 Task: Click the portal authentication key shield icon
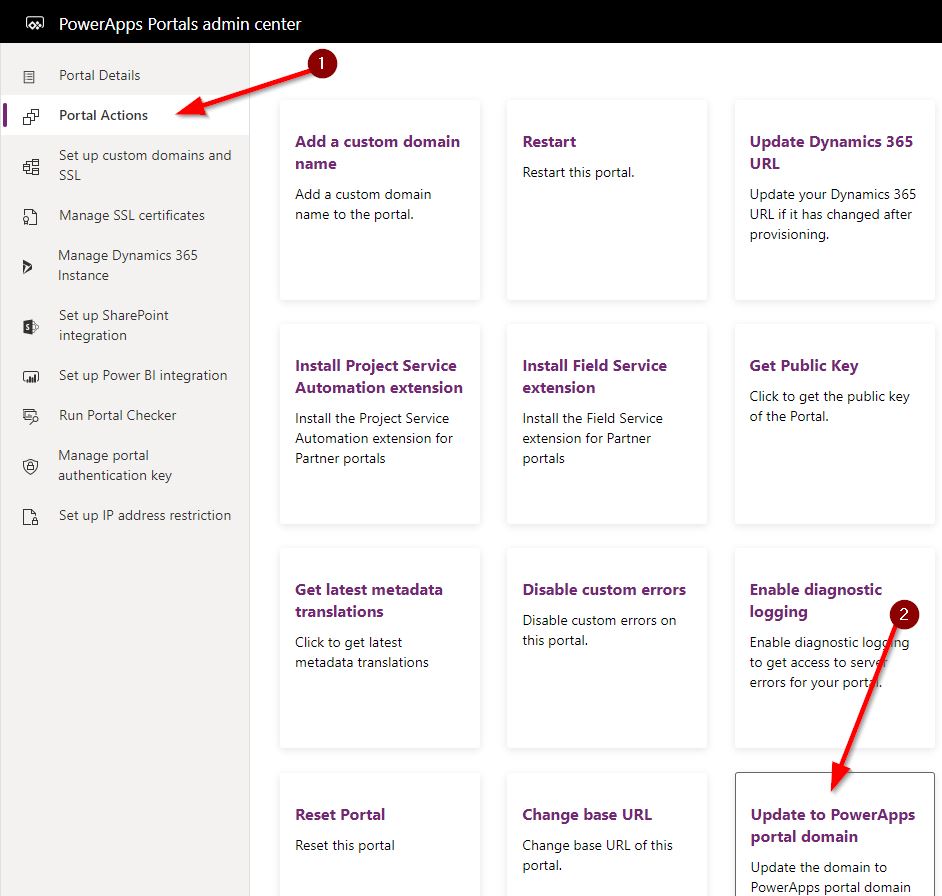30,466
